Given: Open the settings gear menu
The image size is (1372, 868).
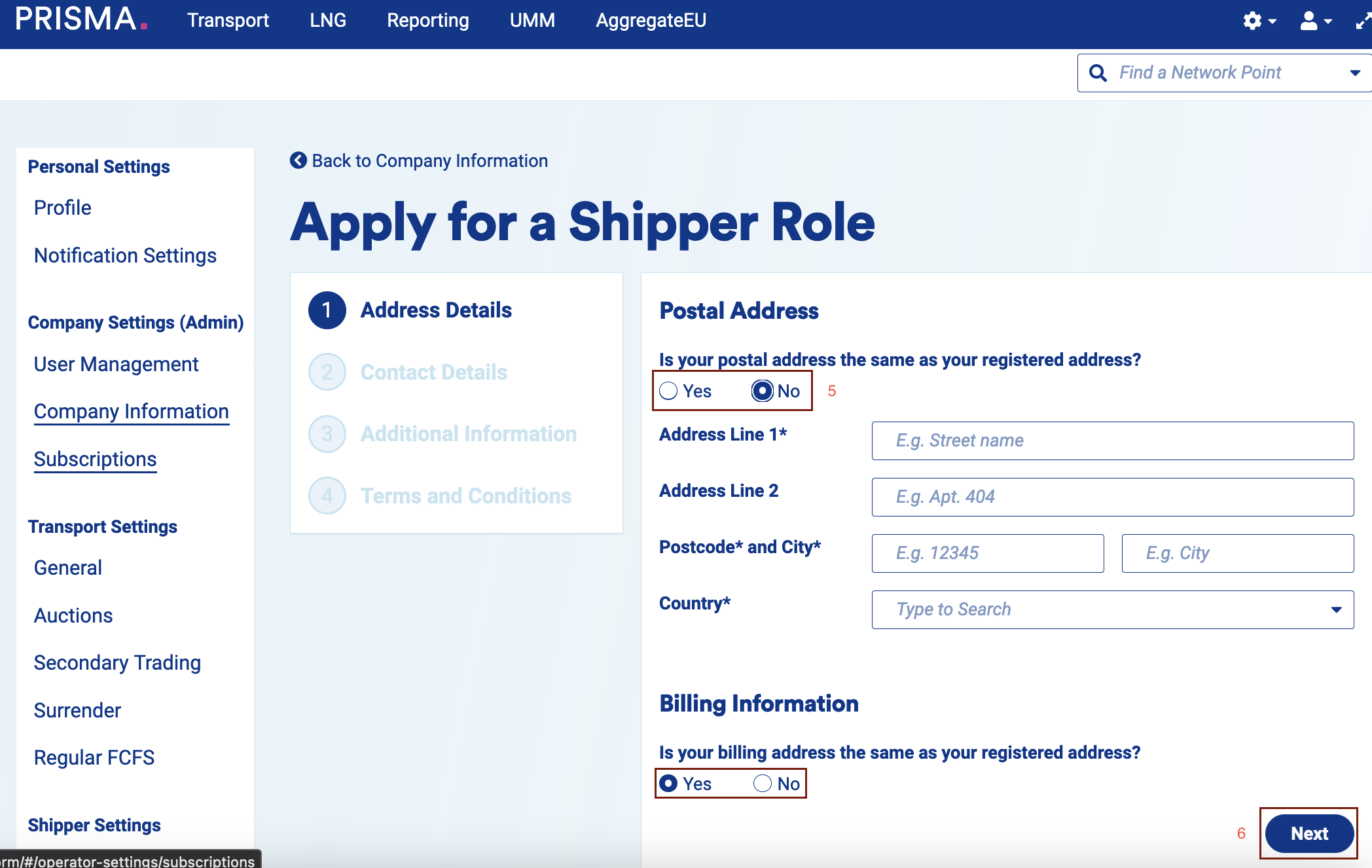Looking at the screenshot, I should (x=1254, y=20).
